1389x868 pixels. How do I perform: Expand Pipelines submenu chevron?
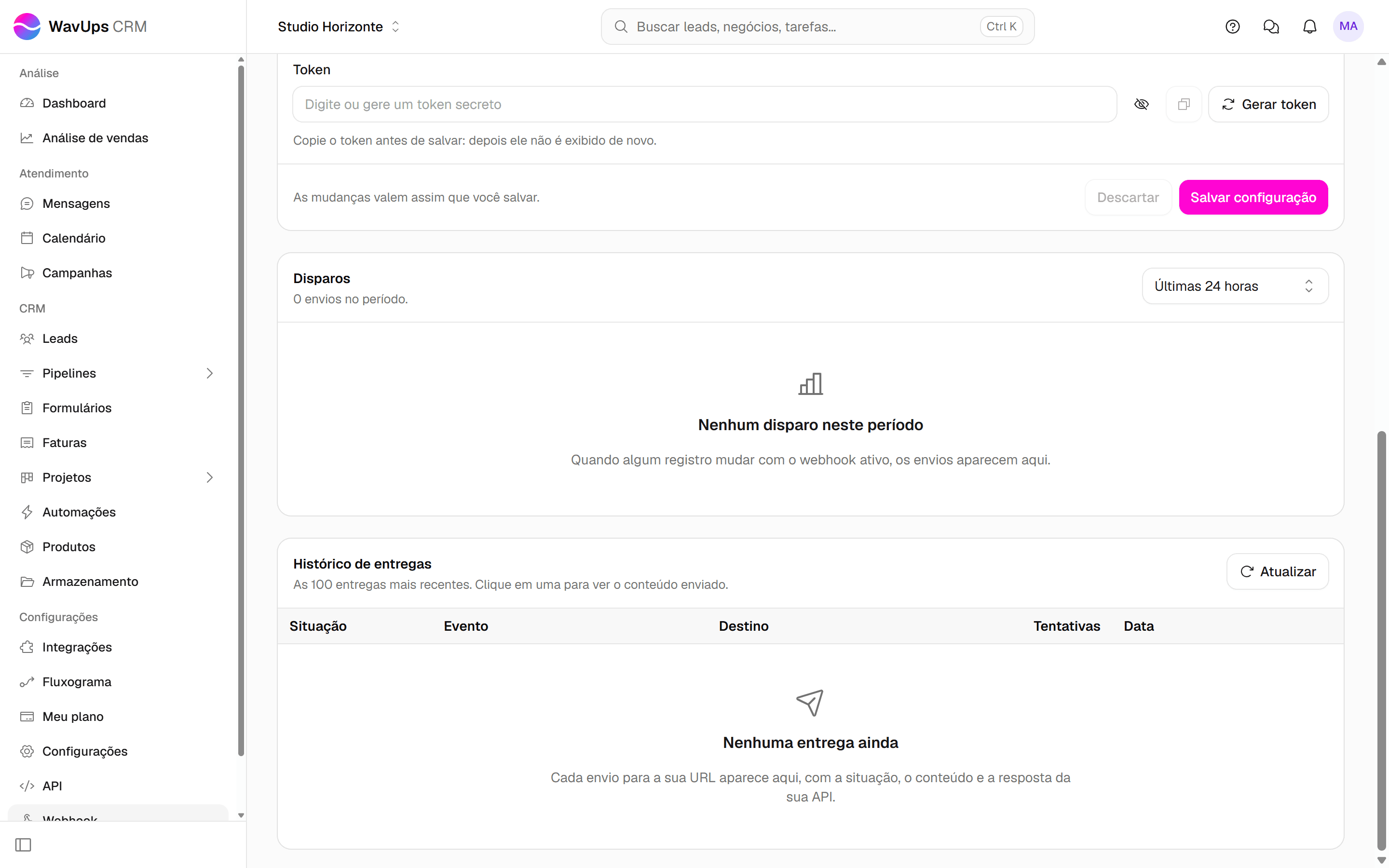[x=209, y=373]
